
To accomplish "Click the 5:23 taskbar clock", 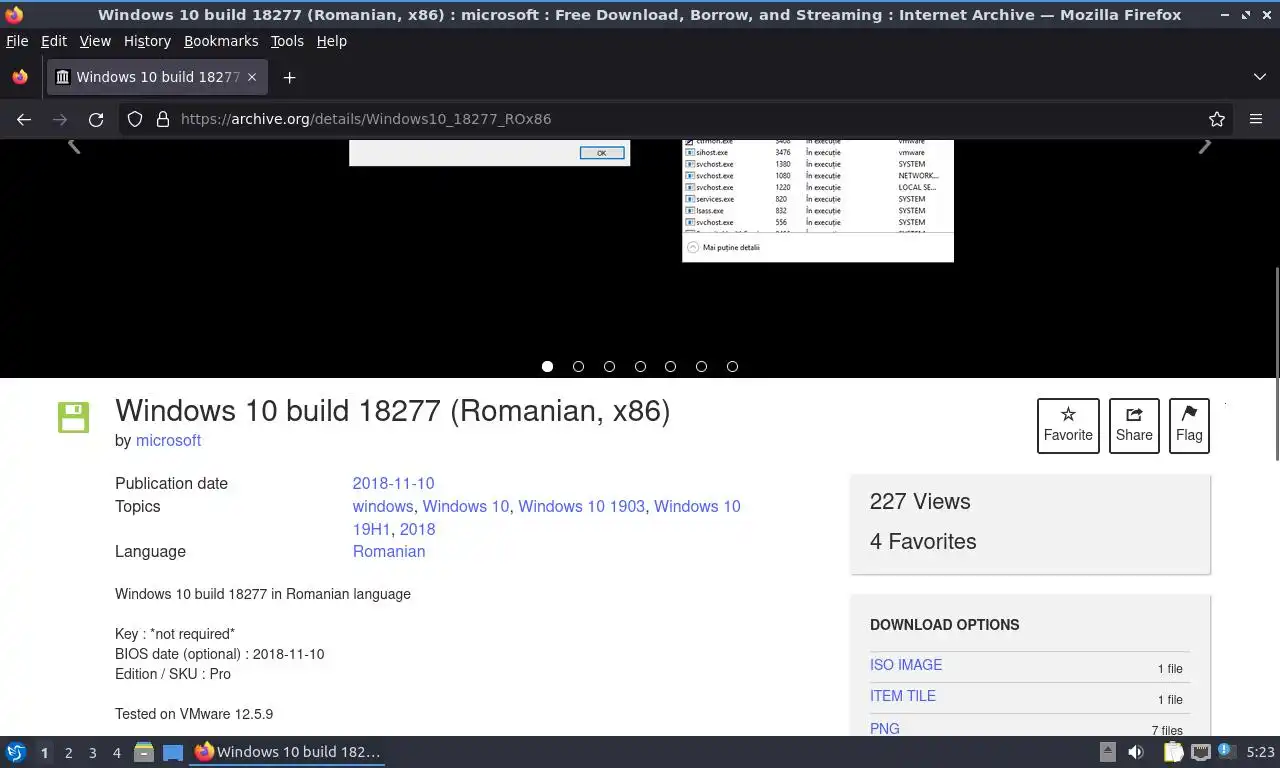I will point(1260,752).
